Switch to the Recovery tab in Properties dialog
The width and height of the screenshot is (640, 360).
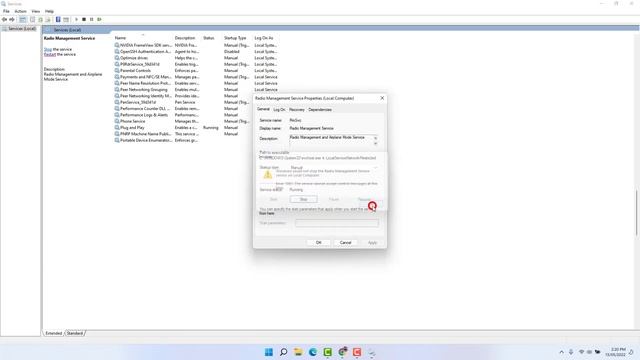click(297, 110)
